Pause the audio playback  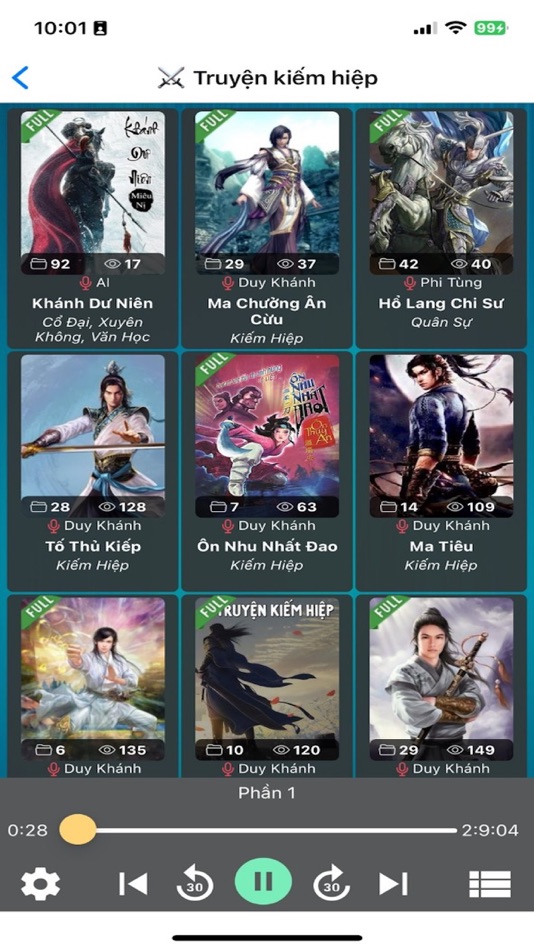(x=263, y=881)
